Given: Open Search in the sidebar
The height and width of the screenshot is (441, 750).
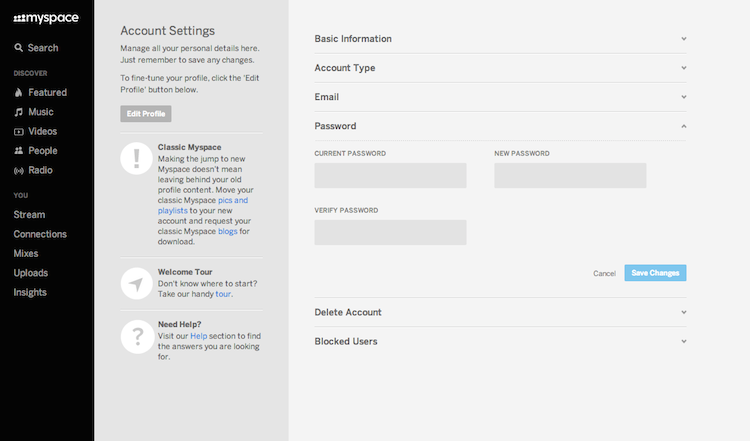Looking at the screenshot, I should pyautogui.click(x=43, y=48).
